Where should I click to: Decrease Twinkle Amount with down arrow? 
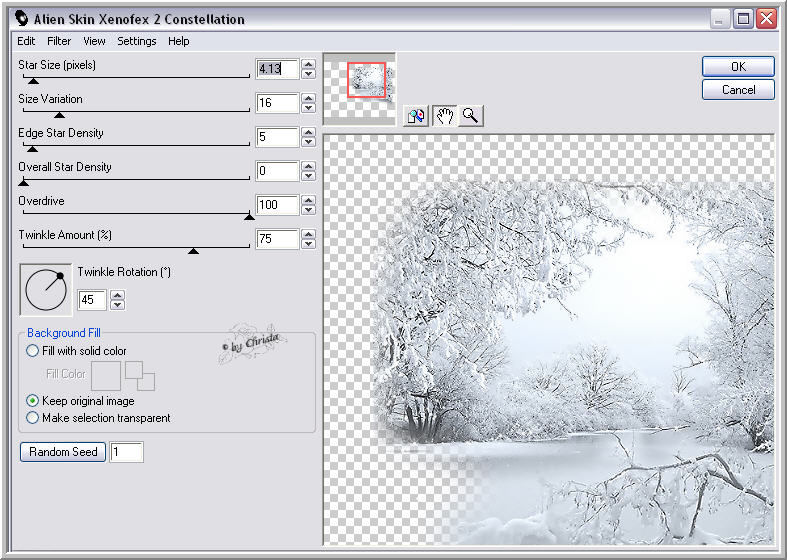point(309,244)
